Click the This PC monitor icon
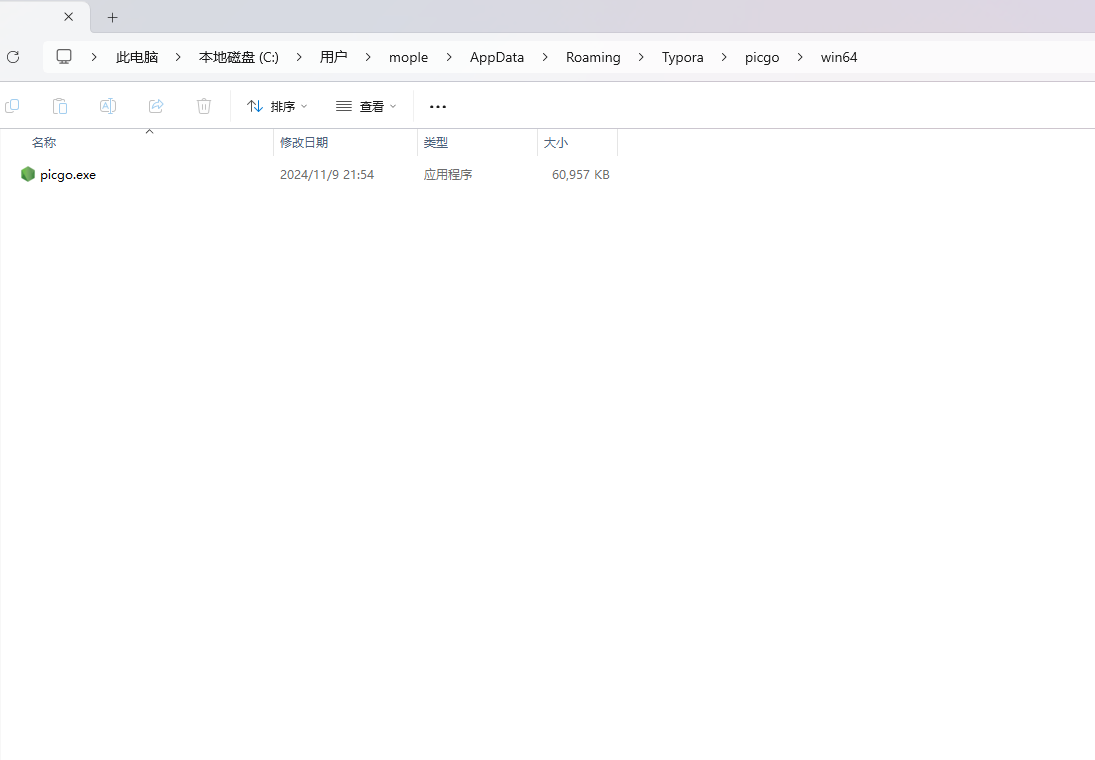1095x760 pixels. click(x=64, y=57)
